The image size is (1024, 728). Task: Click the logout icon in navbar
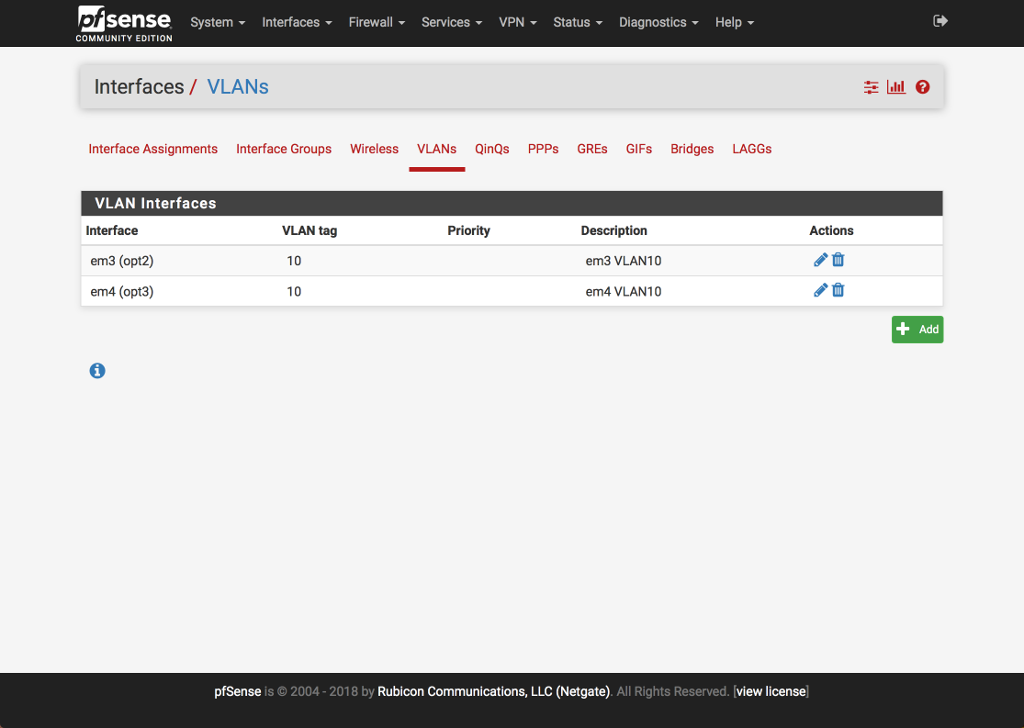940,22
